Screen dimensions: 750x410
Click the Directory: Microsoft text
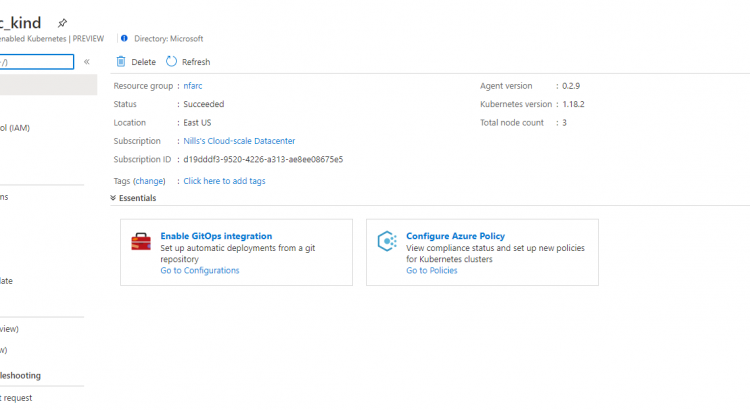point(169,39)
